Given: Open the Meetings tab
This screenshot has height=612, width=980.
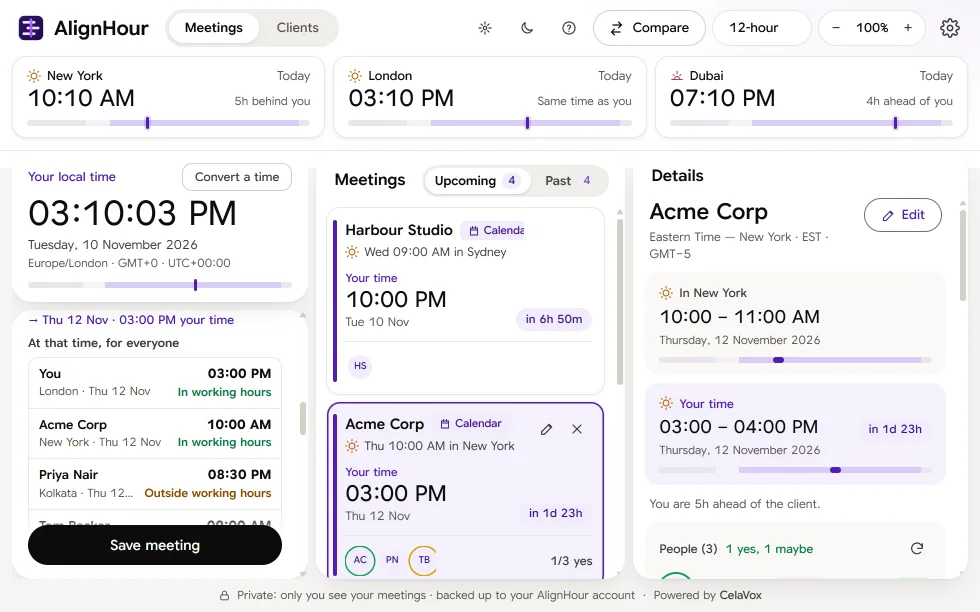Looking at the screenshot, I should (214, 28).
